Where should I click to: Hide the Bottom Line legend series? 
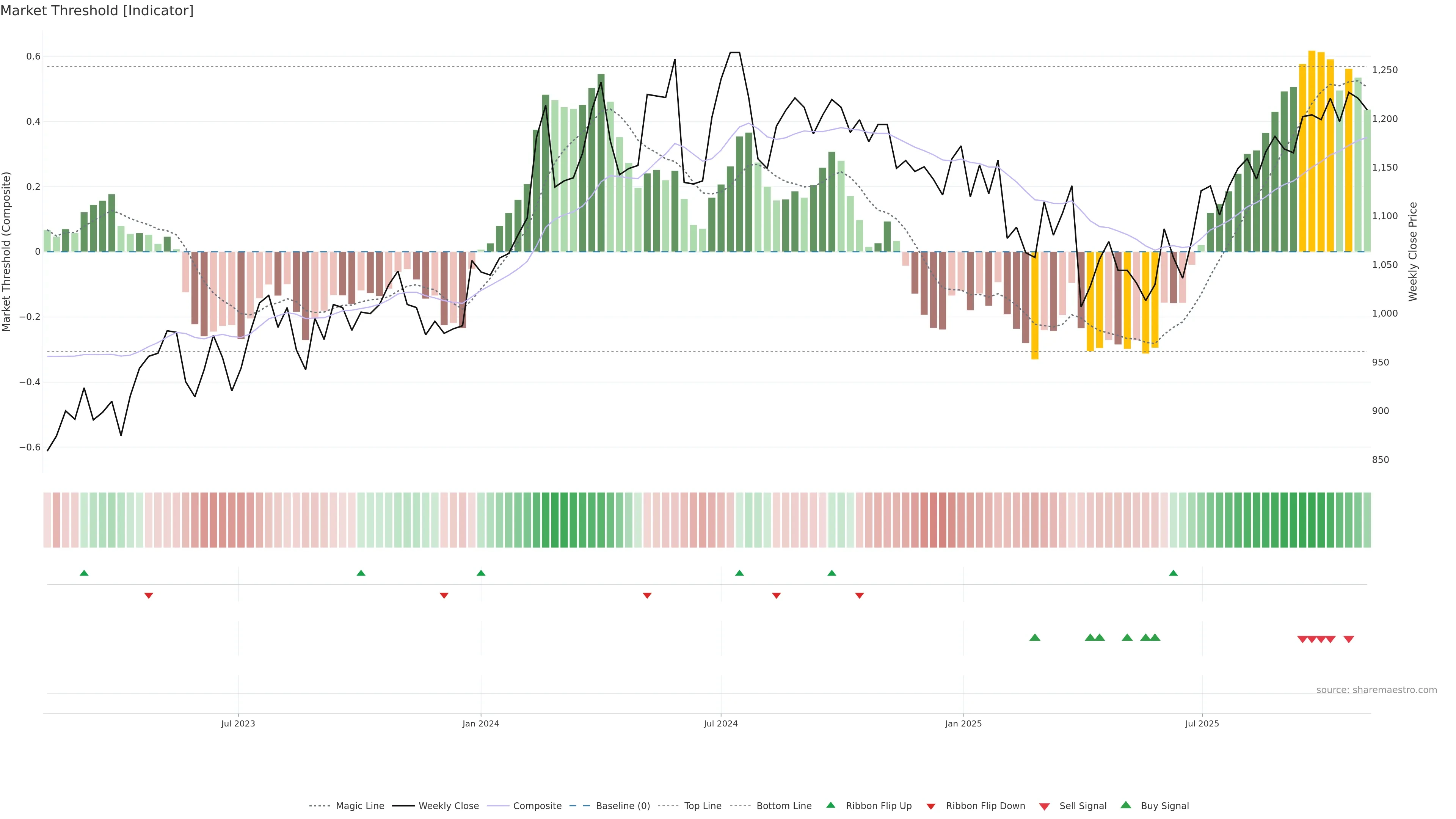coord(783,806)
